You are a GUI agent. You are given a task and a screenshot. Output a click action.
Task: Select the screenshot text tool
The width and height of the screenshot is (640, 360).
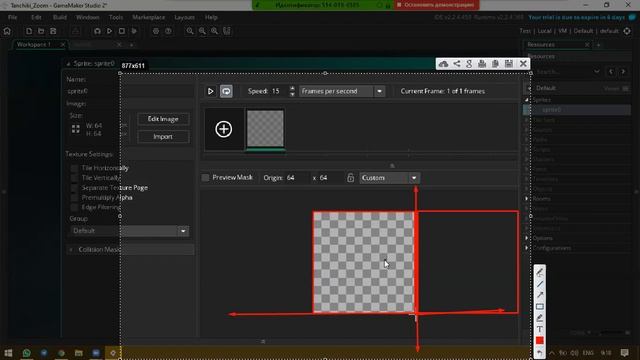click(540, 329)
